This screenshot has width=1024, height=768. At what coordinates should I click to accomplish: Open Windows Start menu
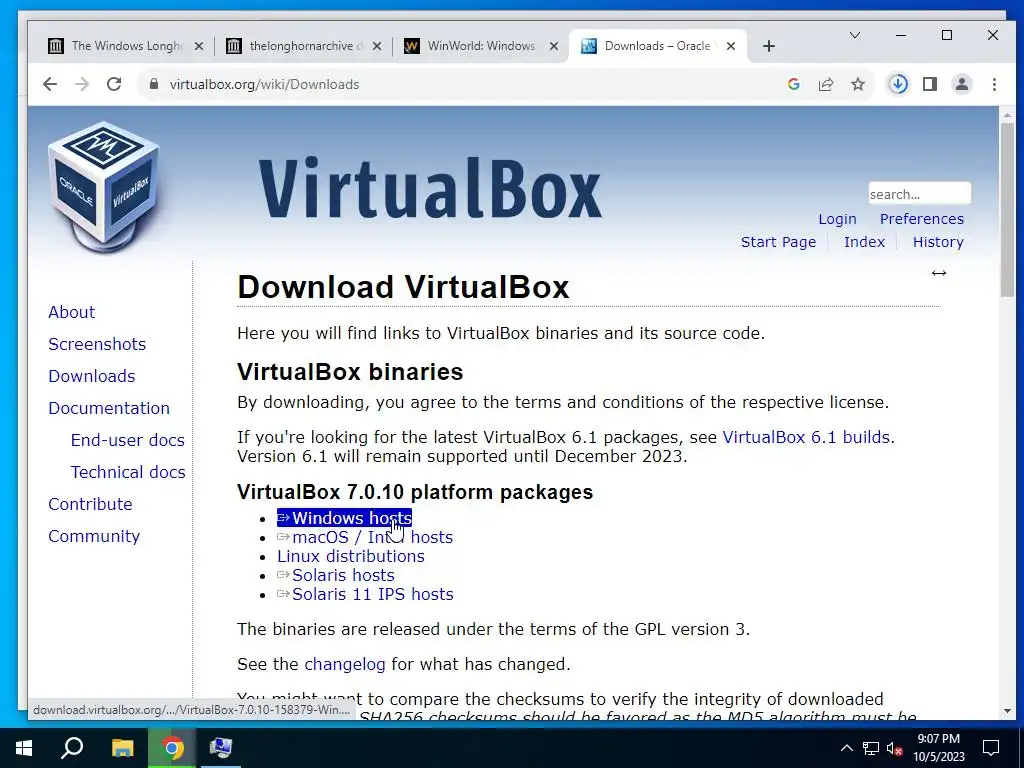[x=24, y=748]
